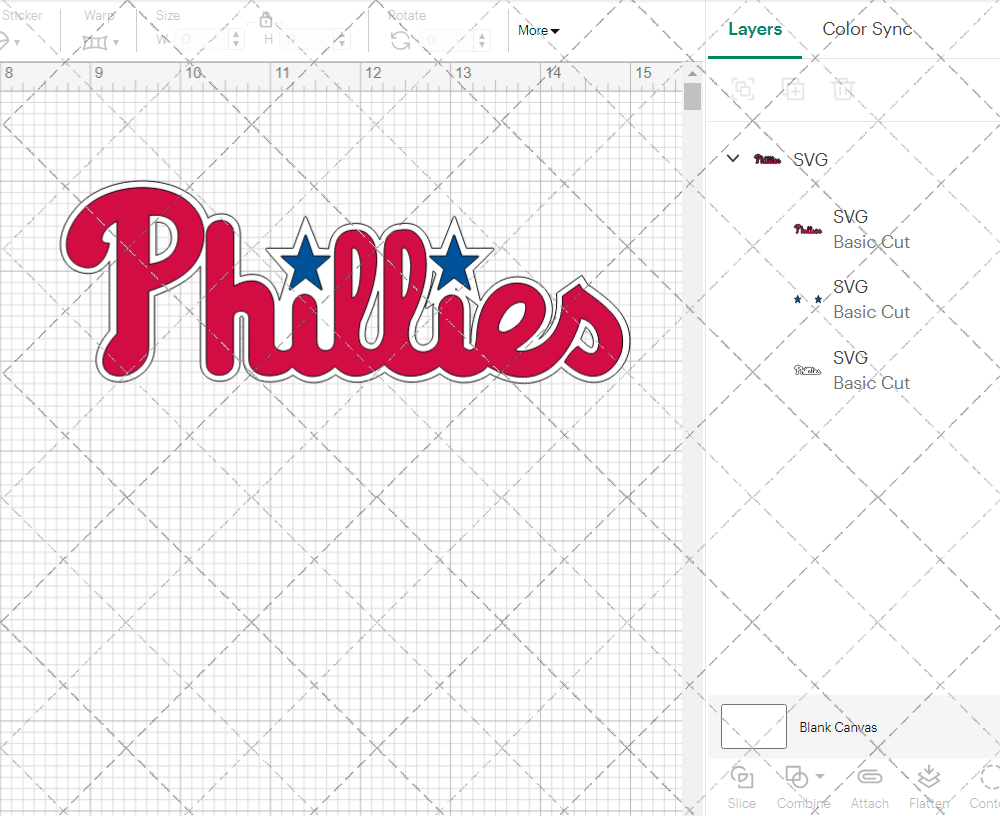Image resolution: width=1000 pixels, height=816 pixels.
Task: Click the width input field
Action: tap(202, 40)
